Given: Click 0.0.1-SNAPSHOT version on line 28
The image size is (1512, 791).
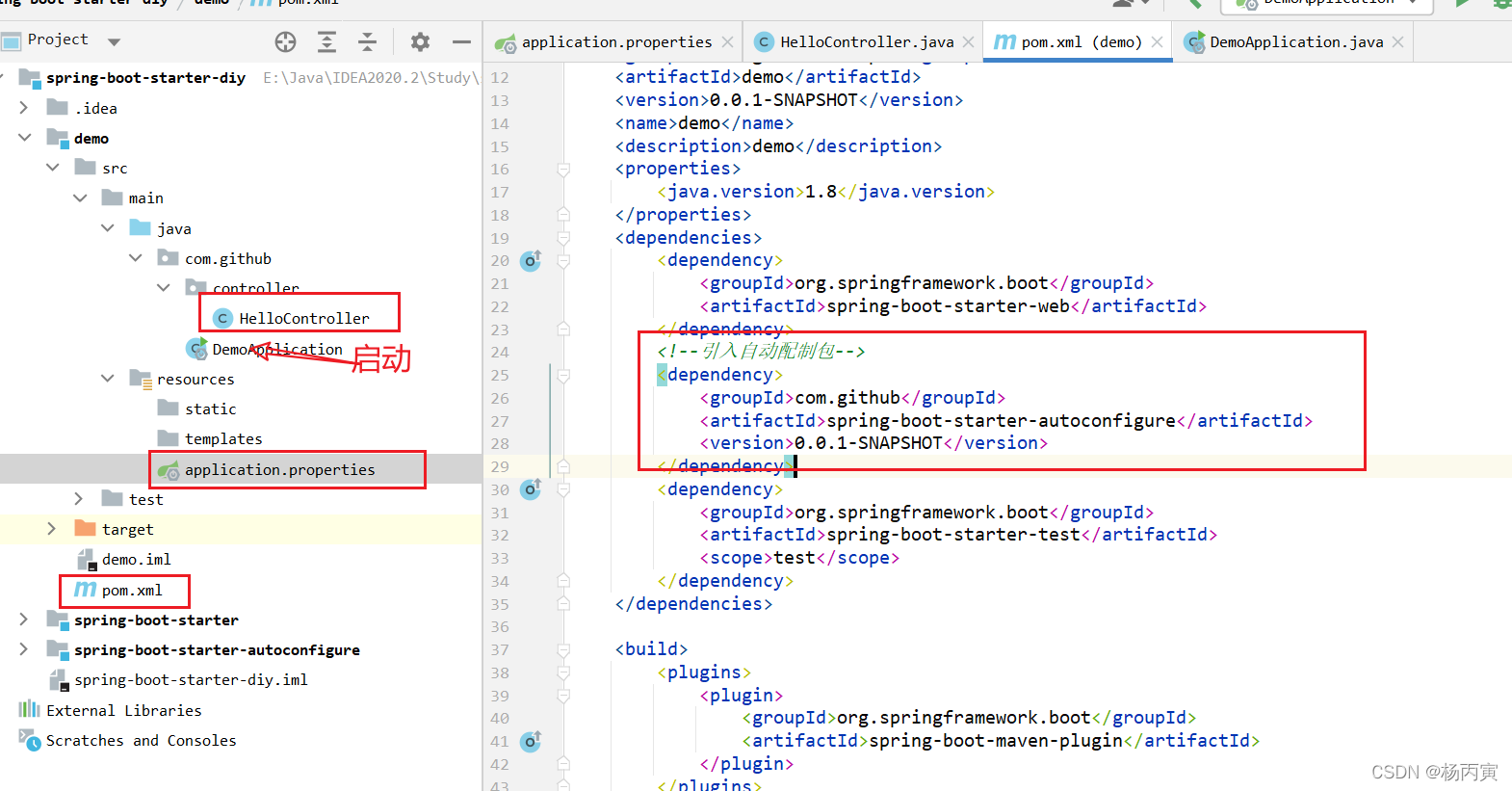Looking at the screenshot, I should click(x=868, y=443).
